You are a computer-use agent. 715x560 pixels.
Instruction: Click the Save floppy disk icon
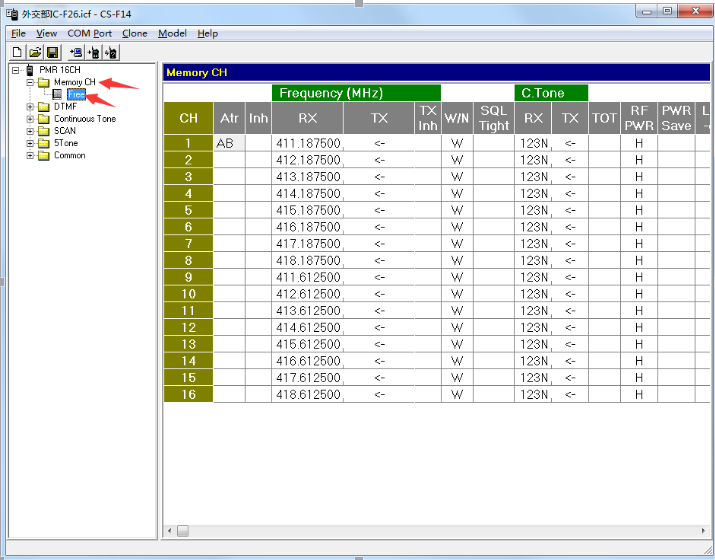51,52
